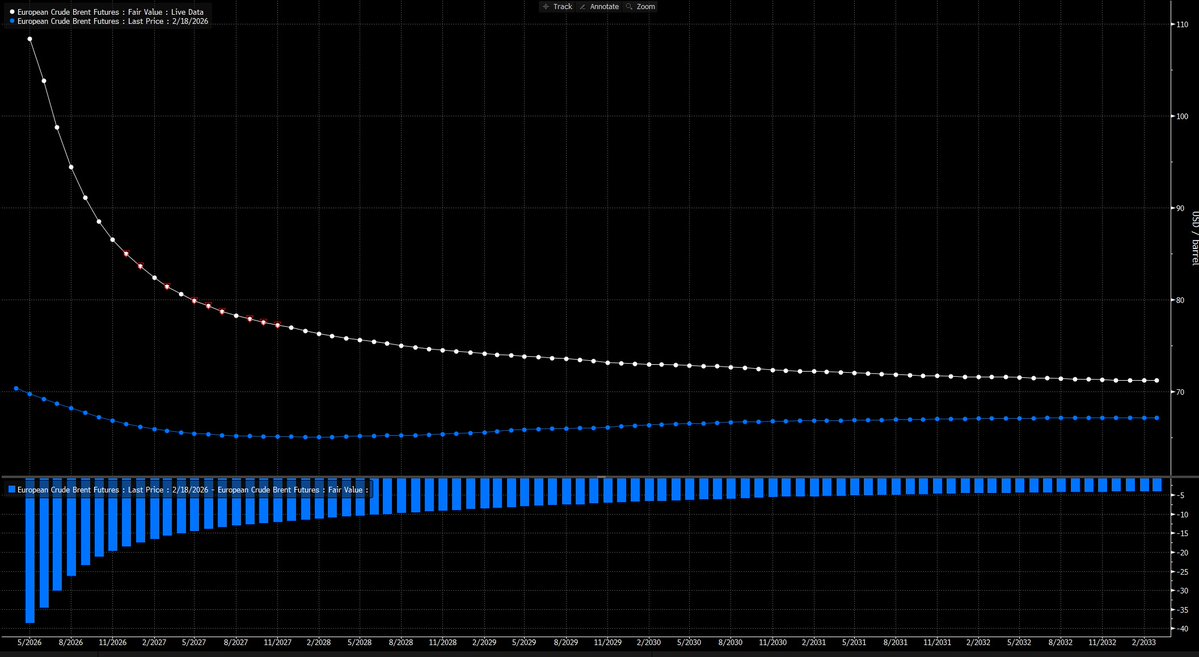This screenshot has height=657, width=1199.
Task: Select 'Last Price : 2/18/2026' top legend text
Action: (166, 21)
